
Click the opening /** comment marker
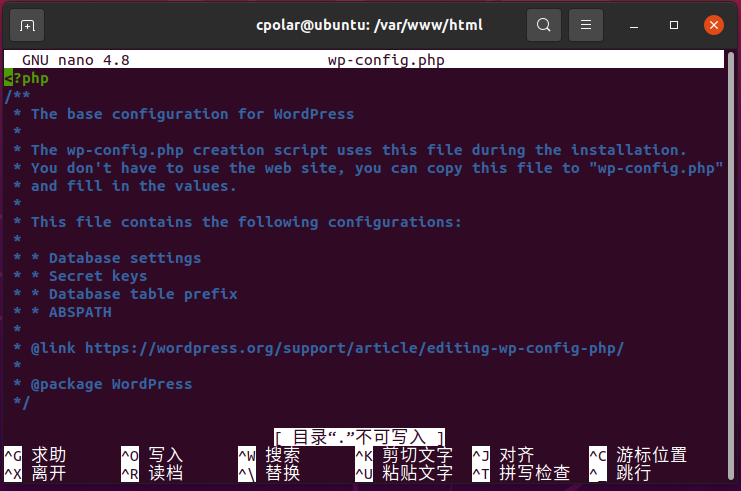(17, 96)
